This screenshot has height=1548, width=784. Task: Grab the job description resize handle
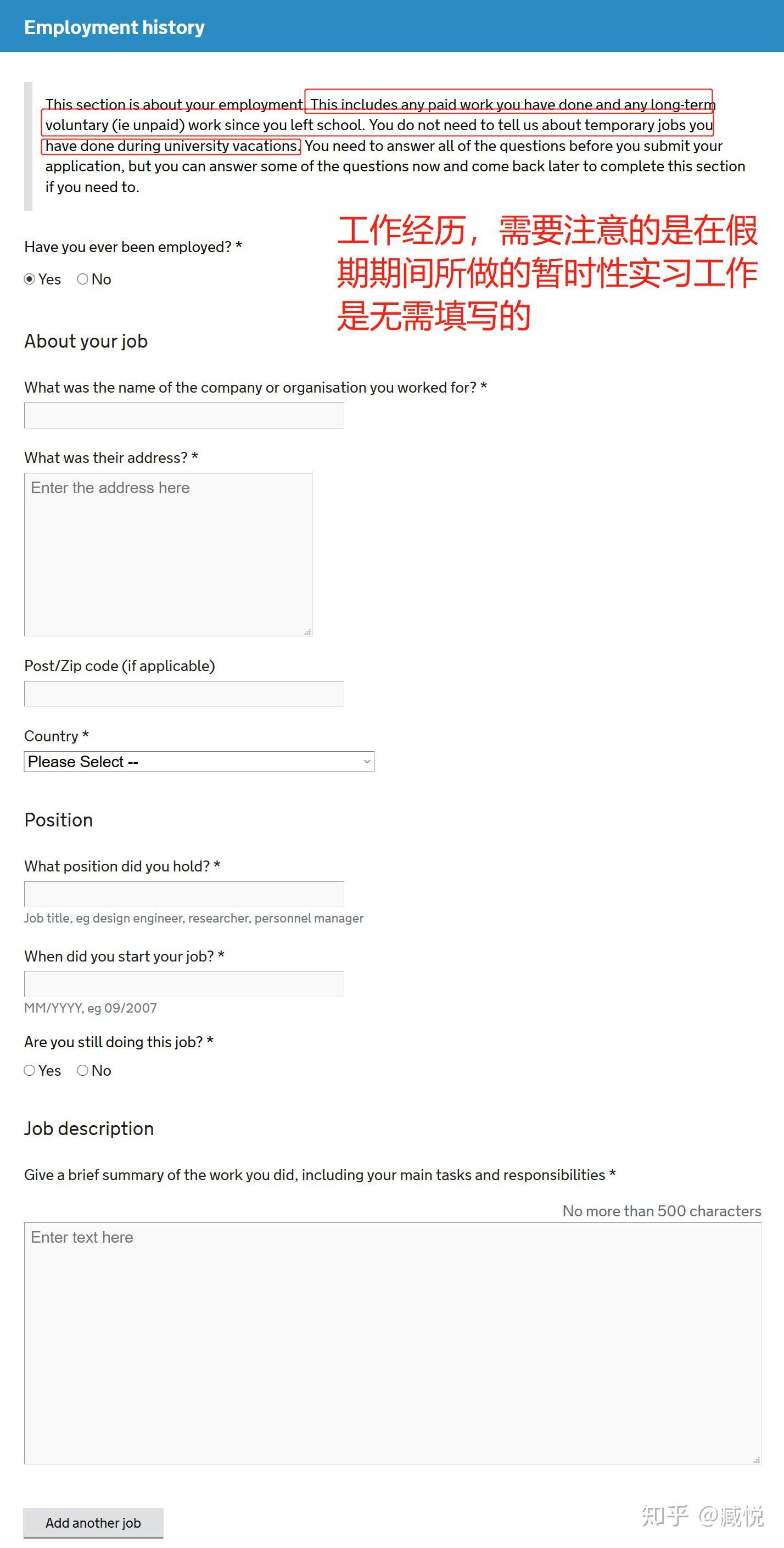(757, 1460)
